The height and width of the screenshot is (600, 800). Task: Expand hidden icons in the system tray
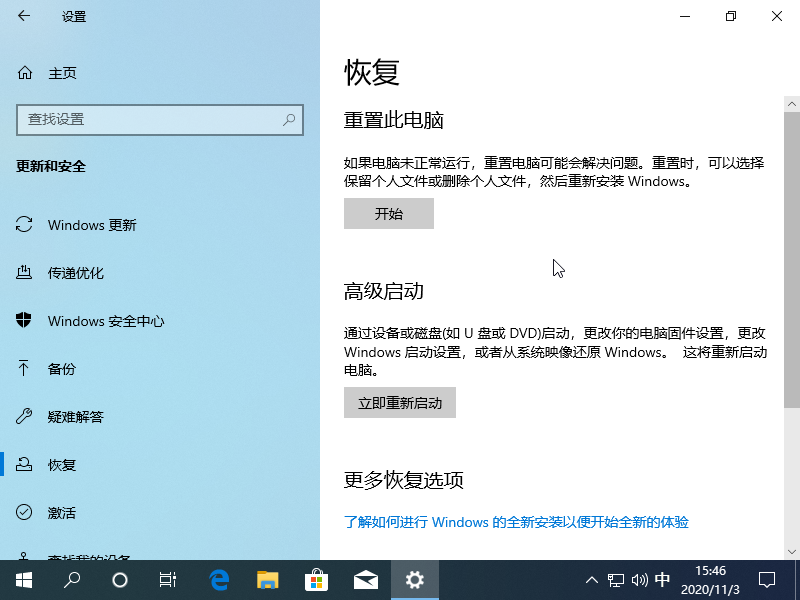click(592, 580)
